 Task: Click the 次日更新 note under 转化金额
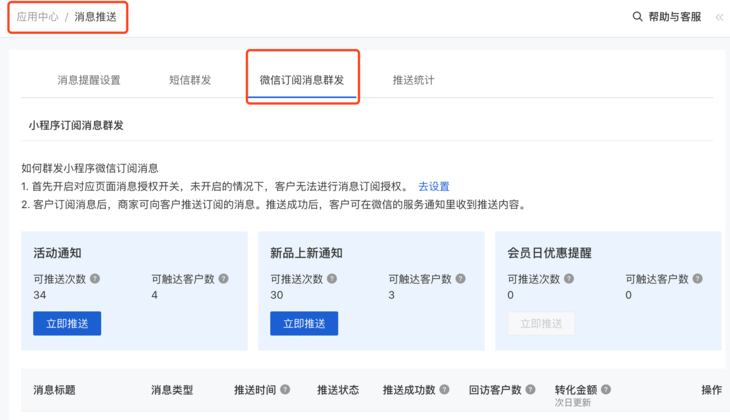click(573, 402)
